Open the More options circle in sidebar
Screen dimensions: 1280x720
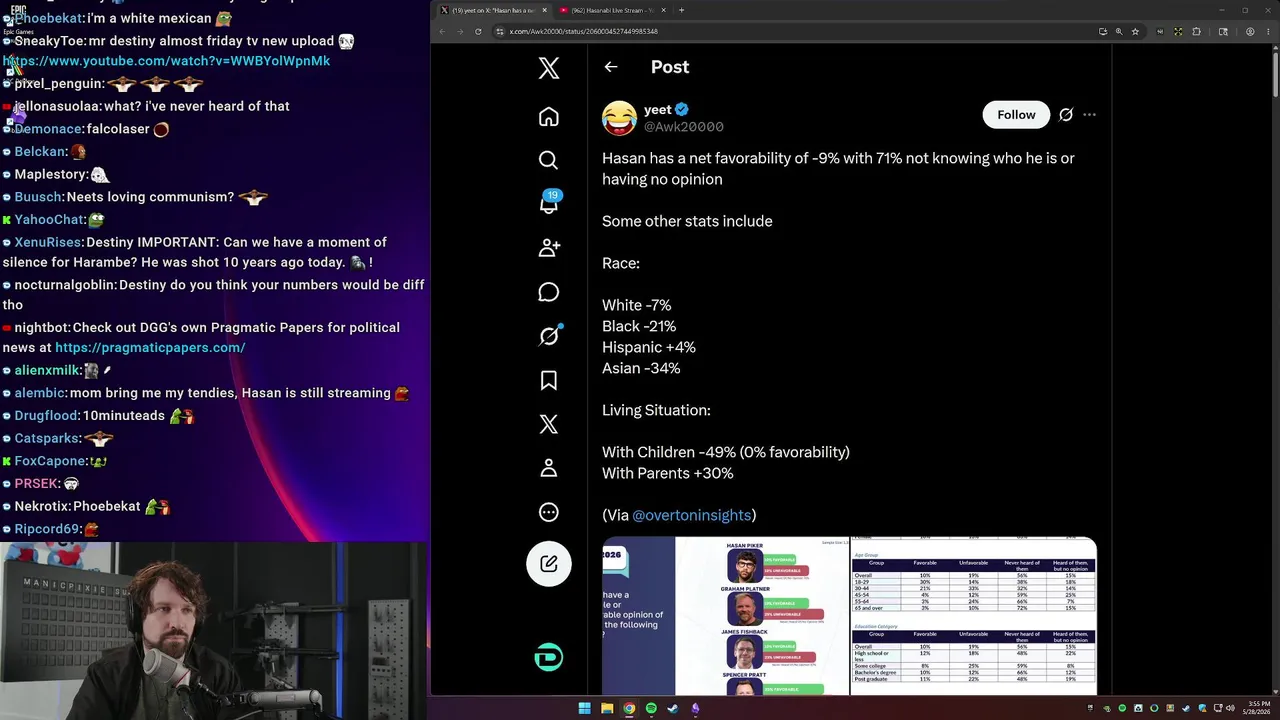tap(549, 512)
